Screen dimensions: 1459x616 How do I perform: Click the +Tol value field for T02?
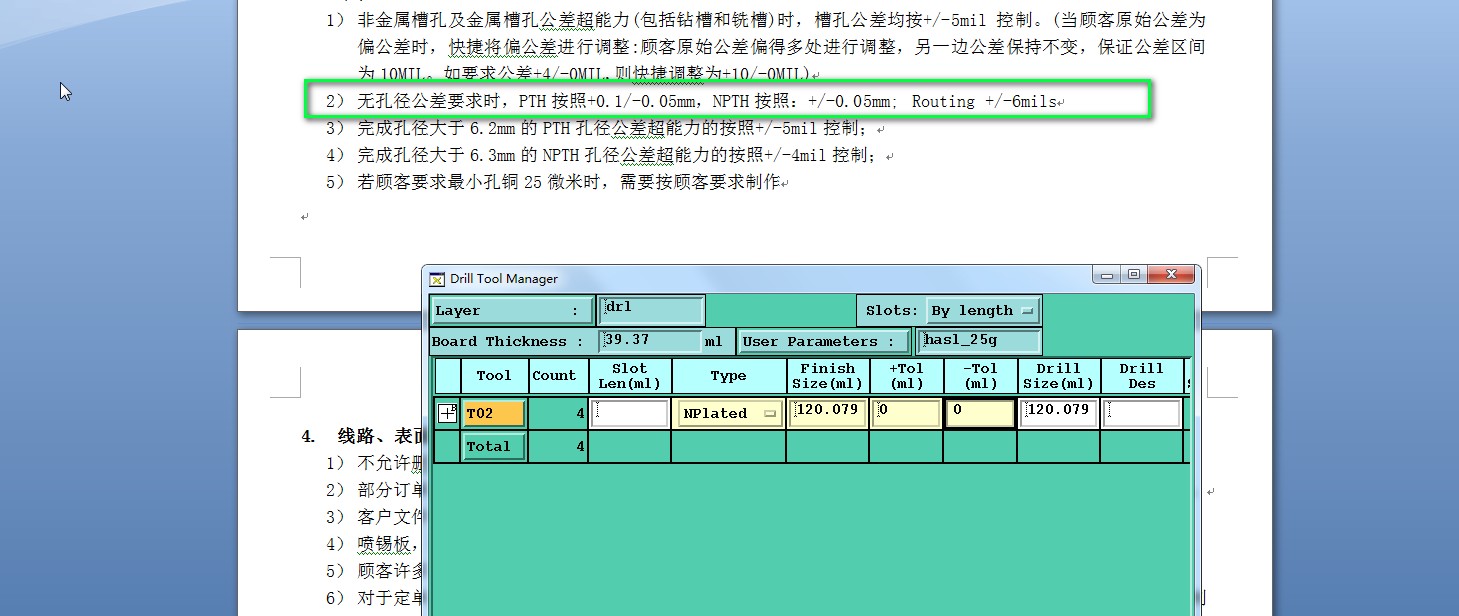click(x=906, y=413)
